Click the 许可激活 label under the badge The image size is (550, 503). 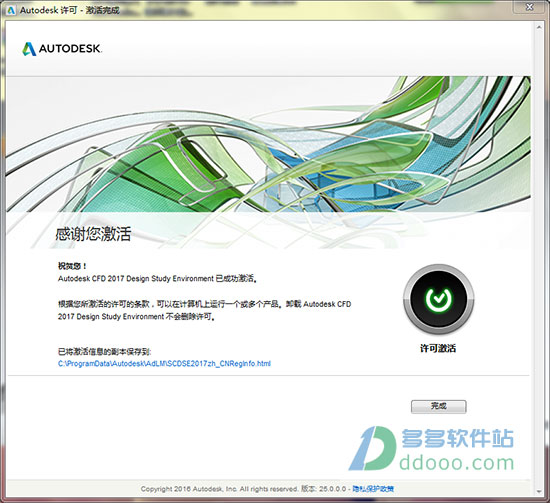click(438, 348)
